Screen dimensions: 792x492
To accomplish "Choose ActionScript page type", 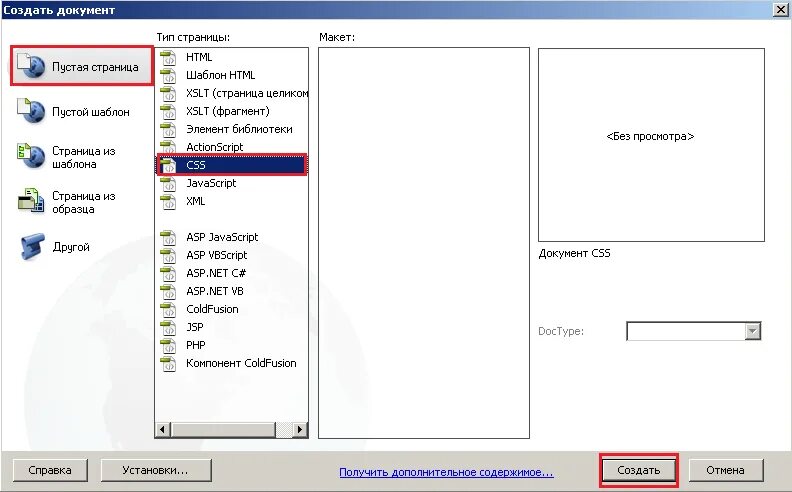I will pyautogui.click(x=215, y=147).
